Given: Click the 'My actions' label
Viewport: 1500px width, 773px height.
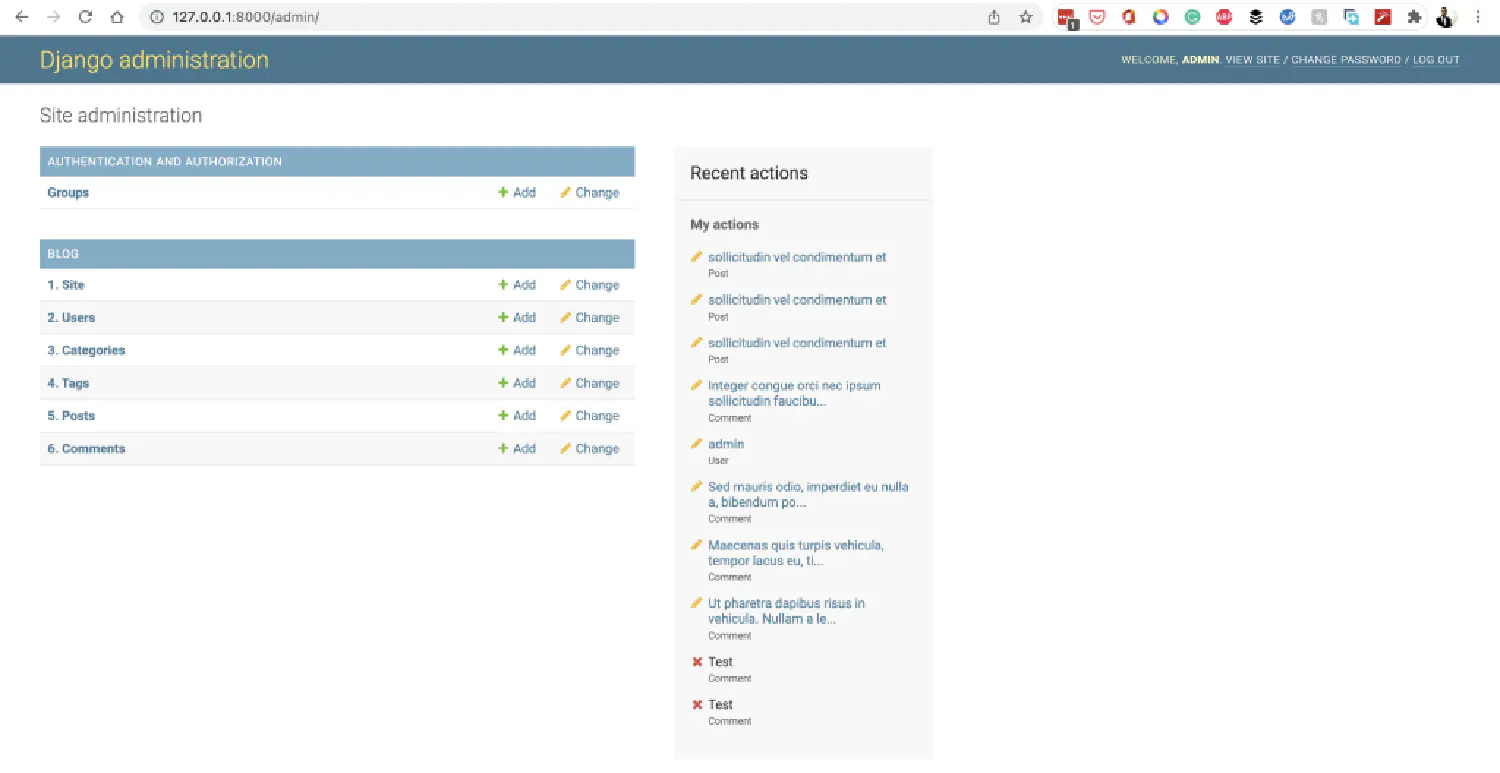Looking at the screenshot, I should [724, 224].
